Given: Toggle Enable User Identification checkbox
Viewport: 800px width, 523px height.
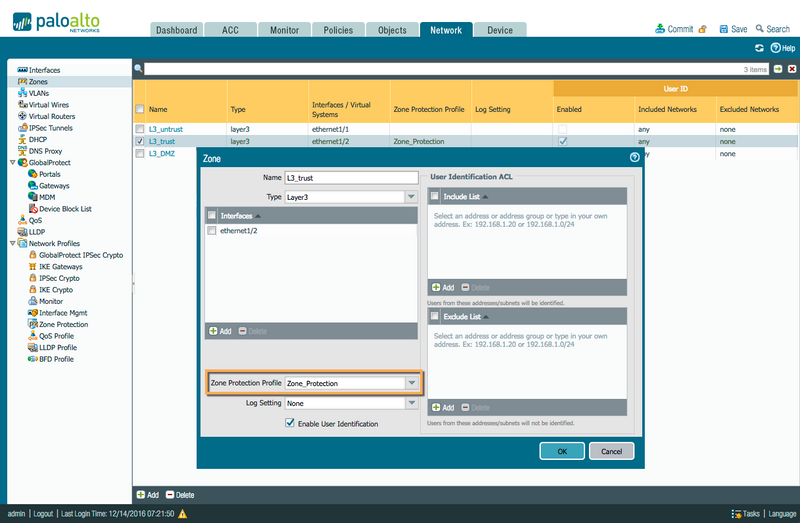Looking at the screenshot, I should [x=290, y=423].
